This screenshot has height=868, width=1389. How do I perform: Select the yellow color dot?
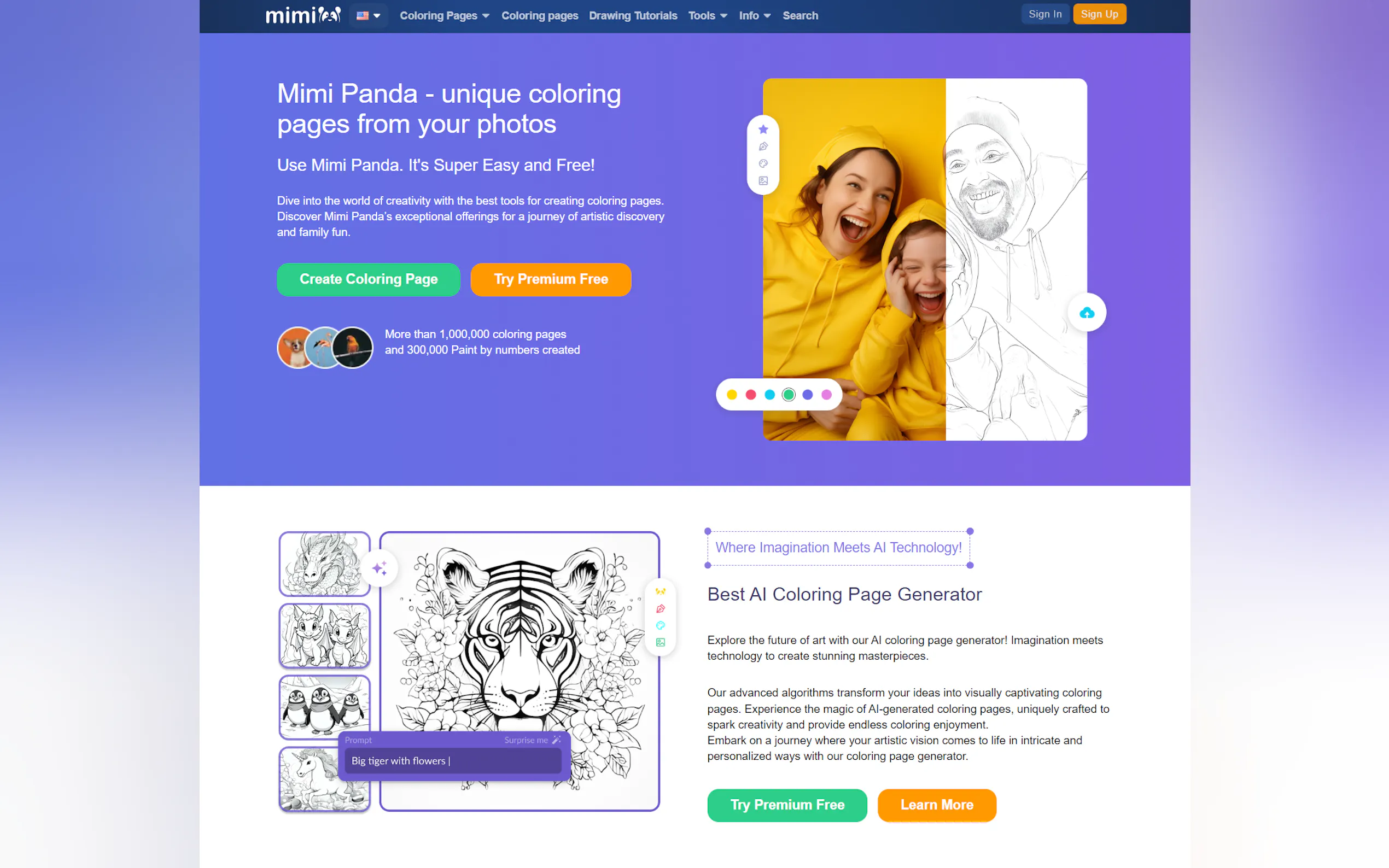coord(732,395)
